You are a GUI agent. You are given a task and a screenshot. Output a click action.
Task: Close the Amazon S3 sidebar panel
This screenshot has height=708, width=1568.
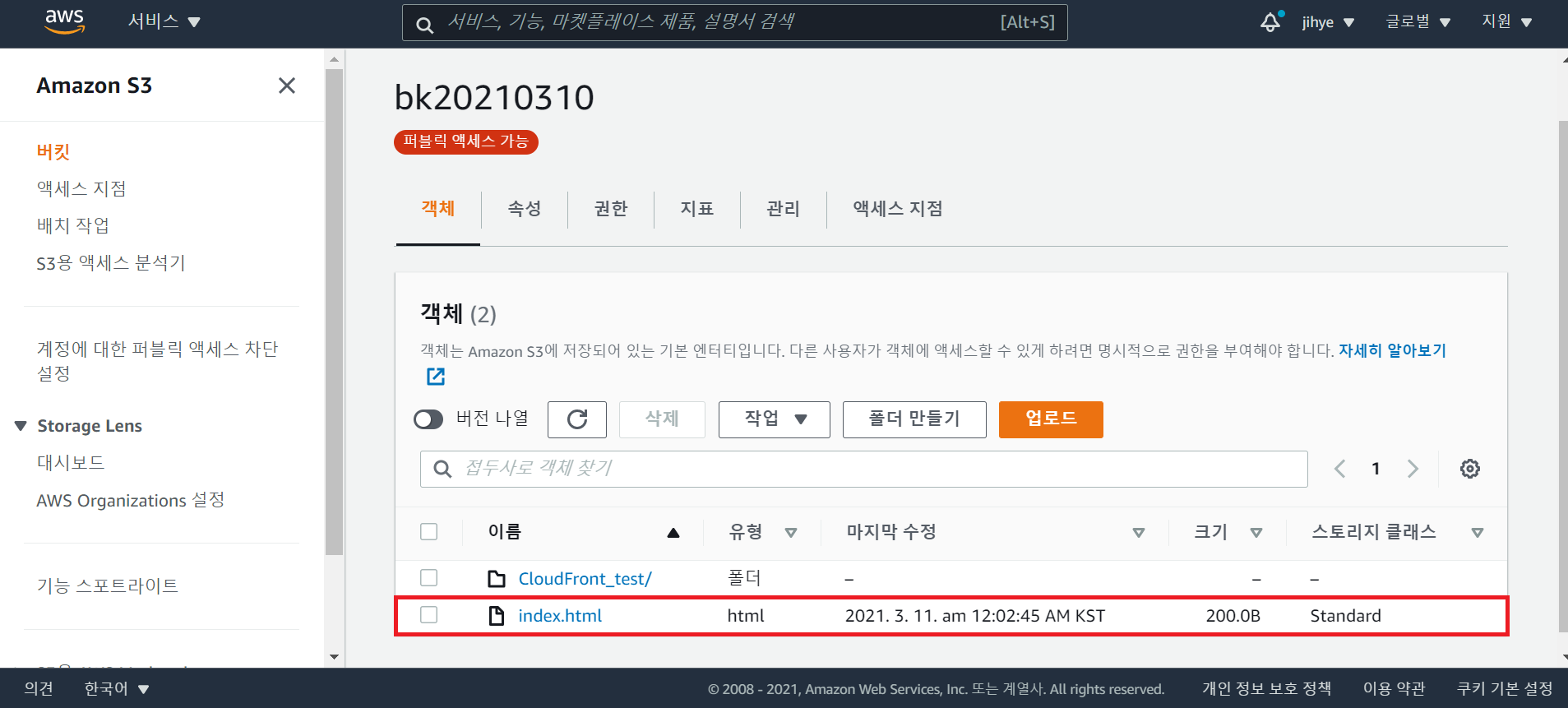(x=287, y=86)
